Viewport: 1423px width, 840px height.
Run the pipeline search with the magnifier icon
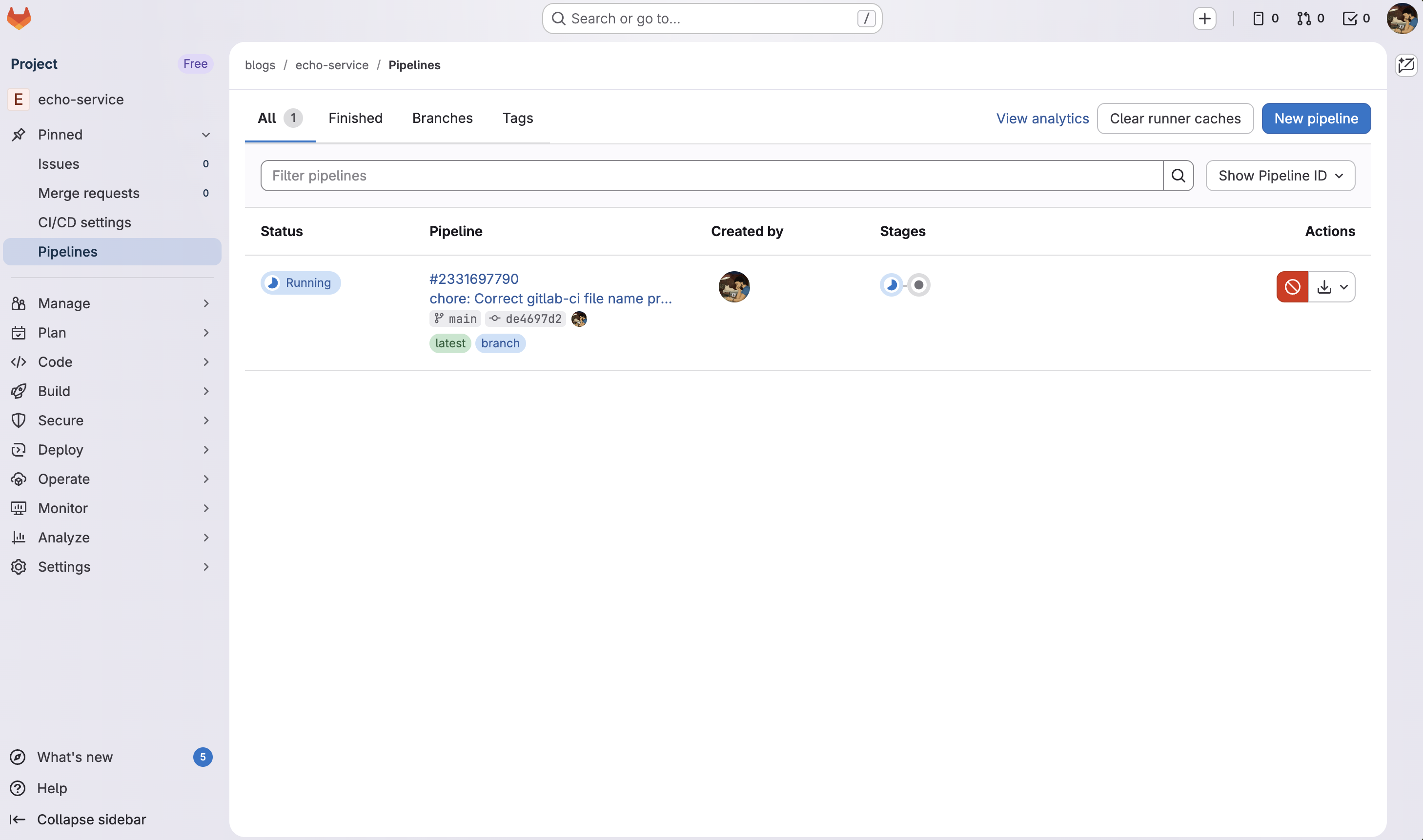click(x=1179, y=176)
